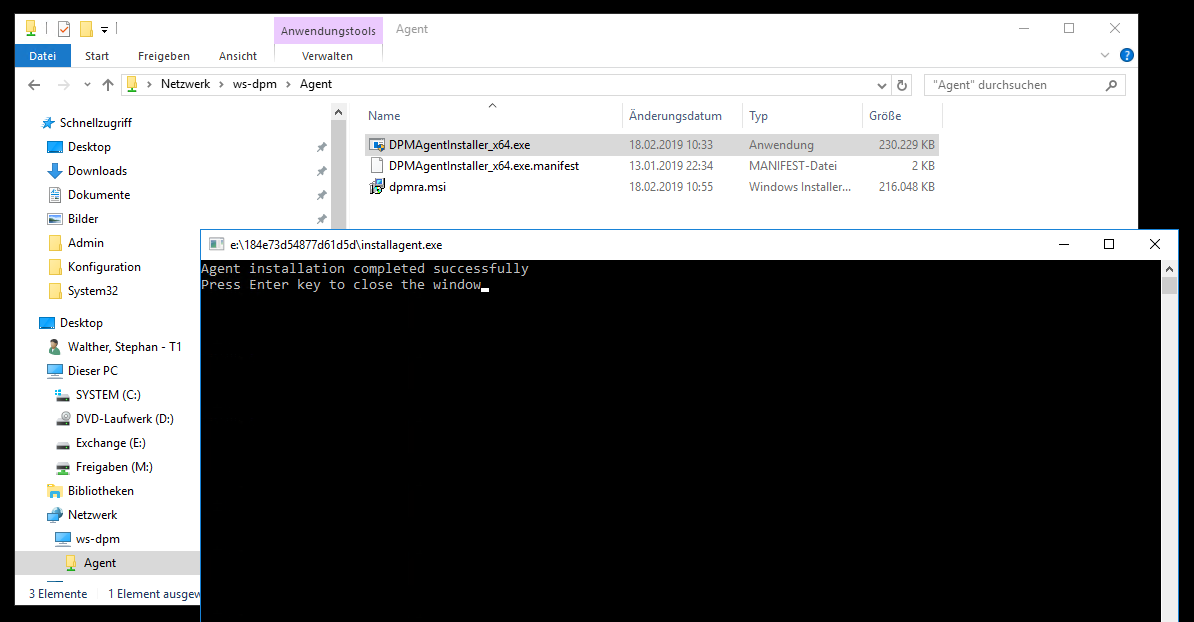Screen dimensions: 1194x622
Task: Click the Back navigation arrow
Action: (x=34, y=85)
